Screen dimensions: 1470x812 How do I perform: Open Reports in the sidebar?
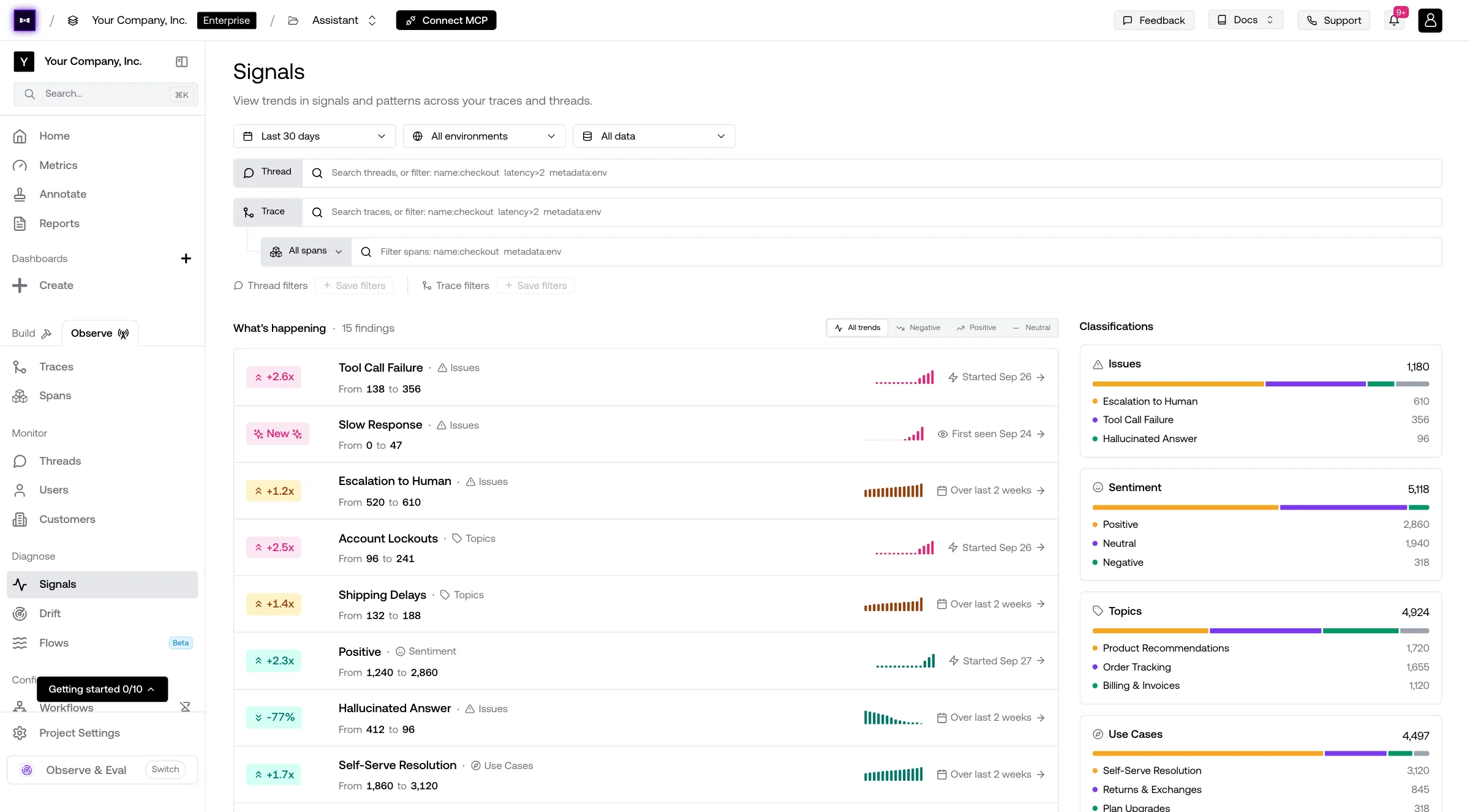(102, 224)
